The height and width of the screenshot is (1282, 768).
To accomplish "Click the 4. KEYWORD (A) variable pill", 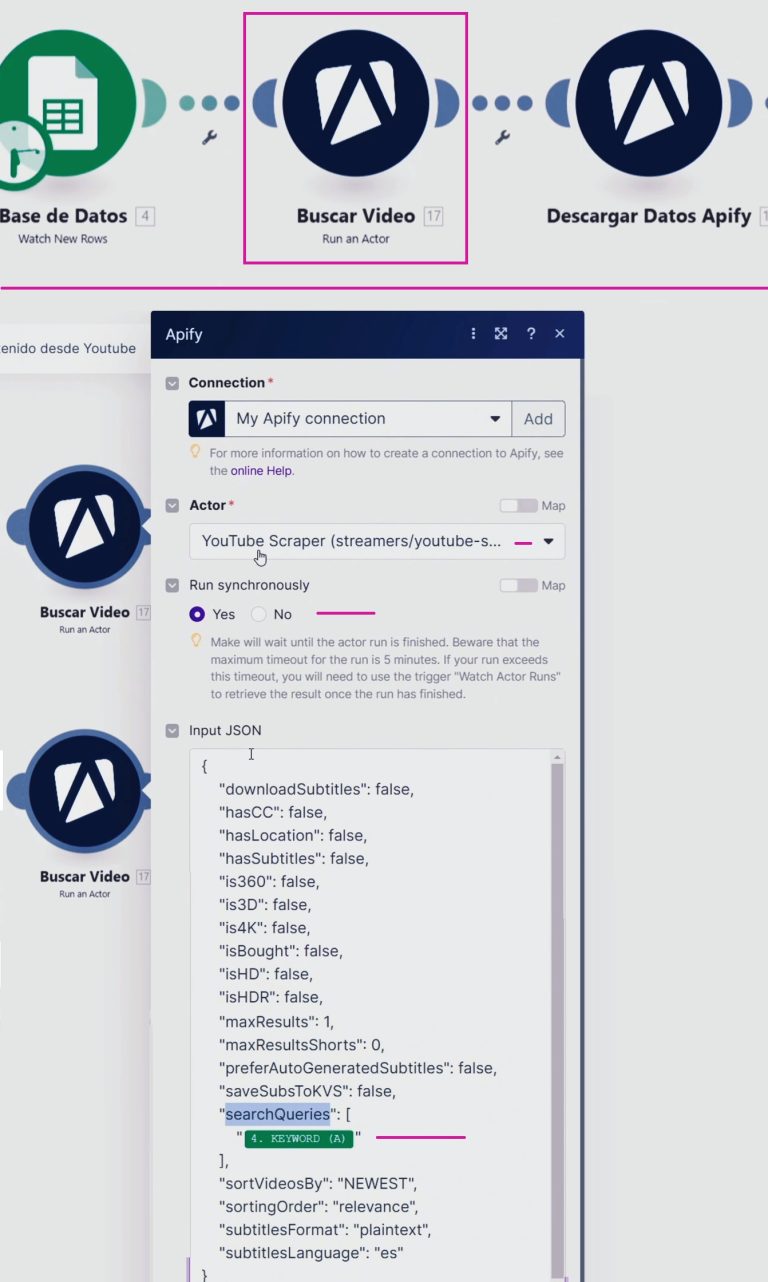I will [298, 1139].
